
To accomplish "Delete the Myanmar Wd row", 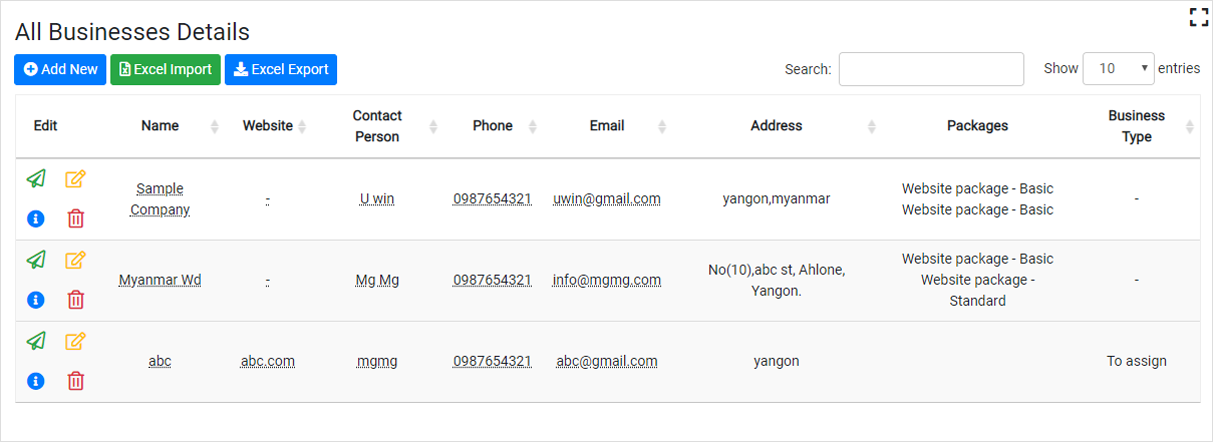I will [75, 299].
